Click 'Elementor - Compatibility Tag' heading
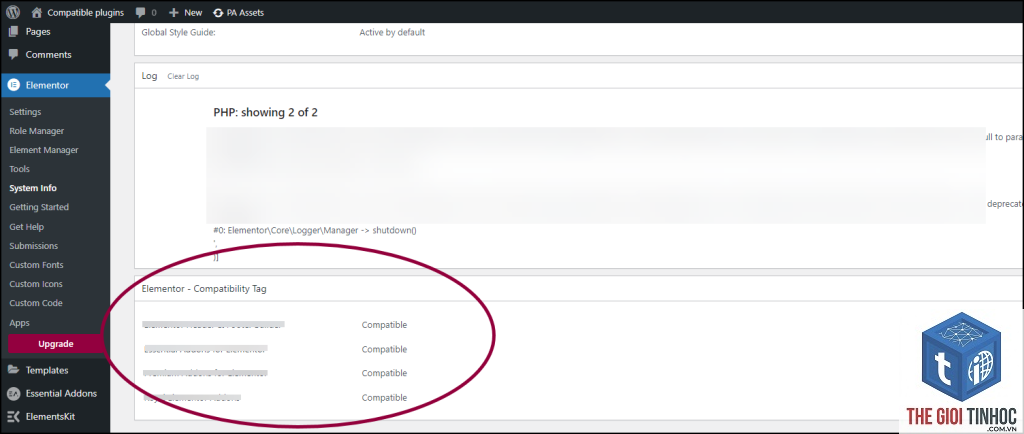This screenshot has width=1024, height=434. (x=204, y=288)
